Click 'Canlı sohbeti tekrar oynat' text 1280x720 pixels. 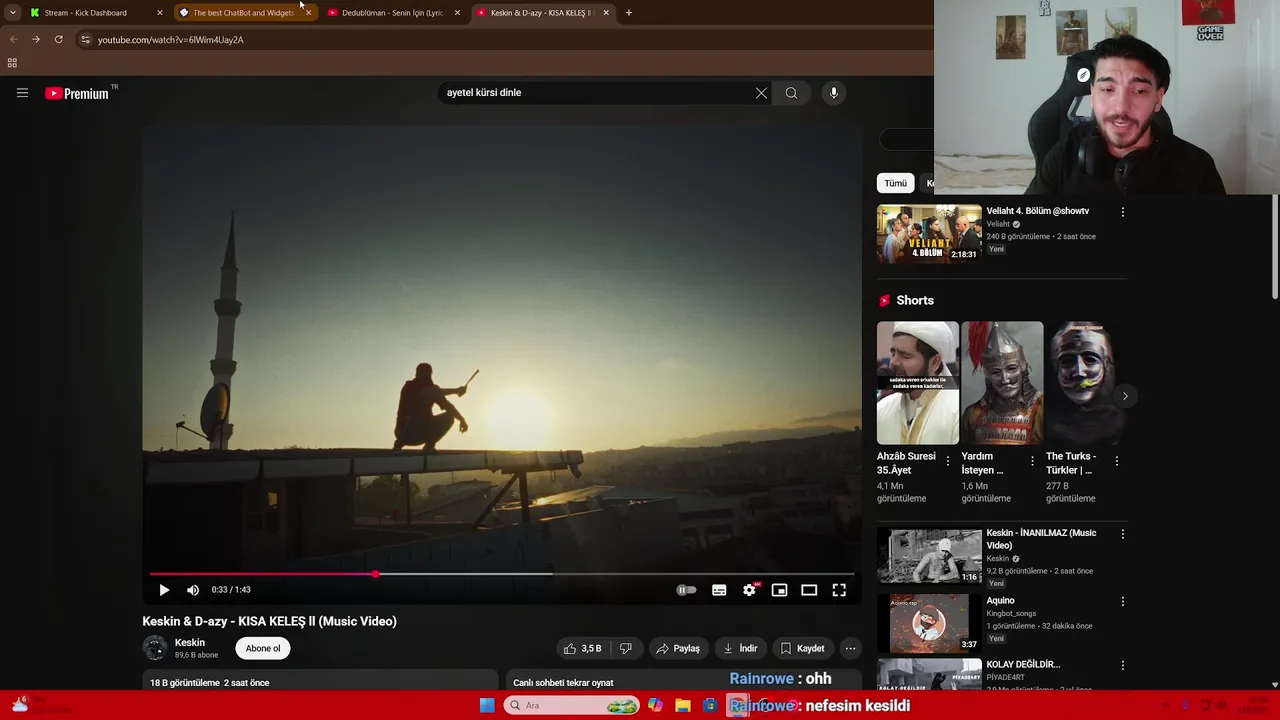click(563, 683)
